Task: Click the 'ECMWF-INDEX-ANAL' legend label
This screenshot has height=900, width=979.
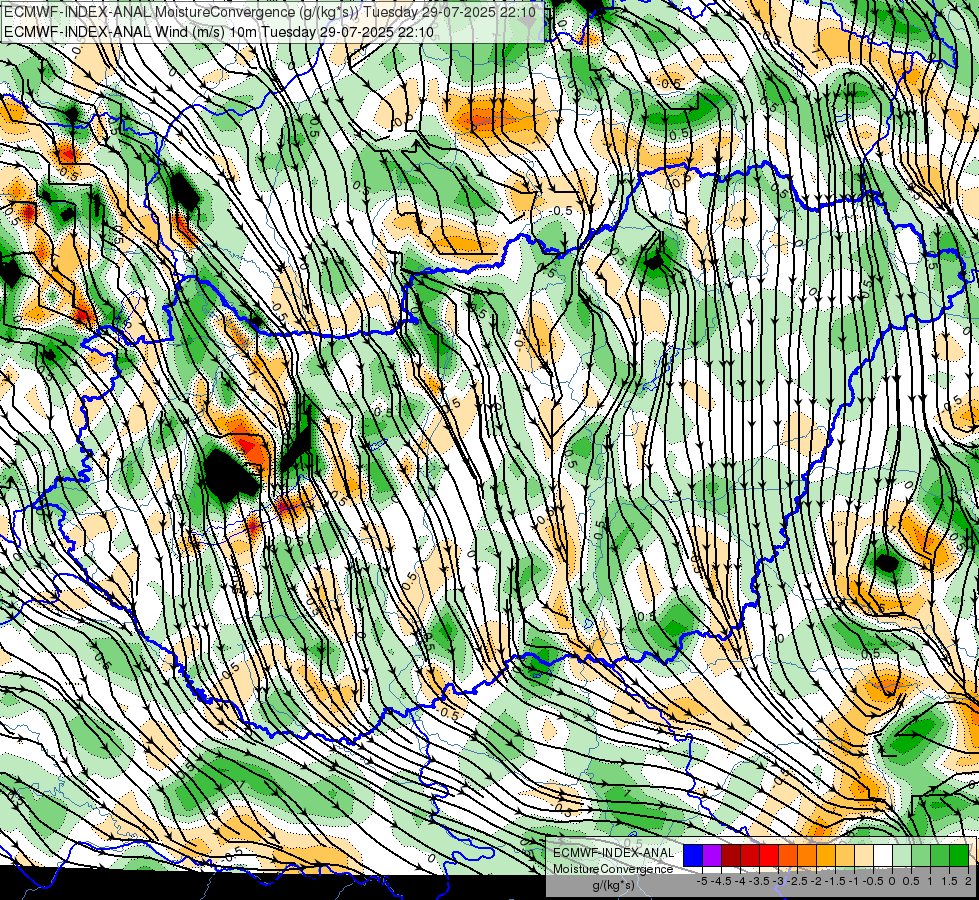Action: pos(613,853)
